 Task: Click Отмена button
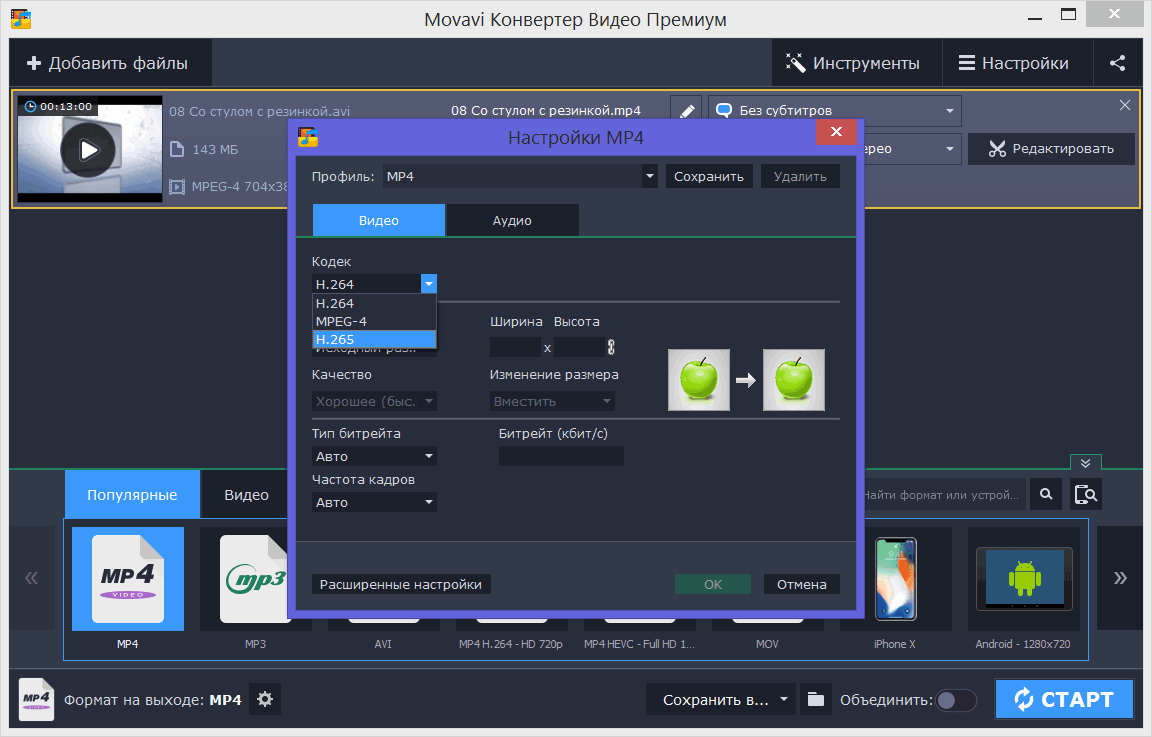[x=802, y=584]
